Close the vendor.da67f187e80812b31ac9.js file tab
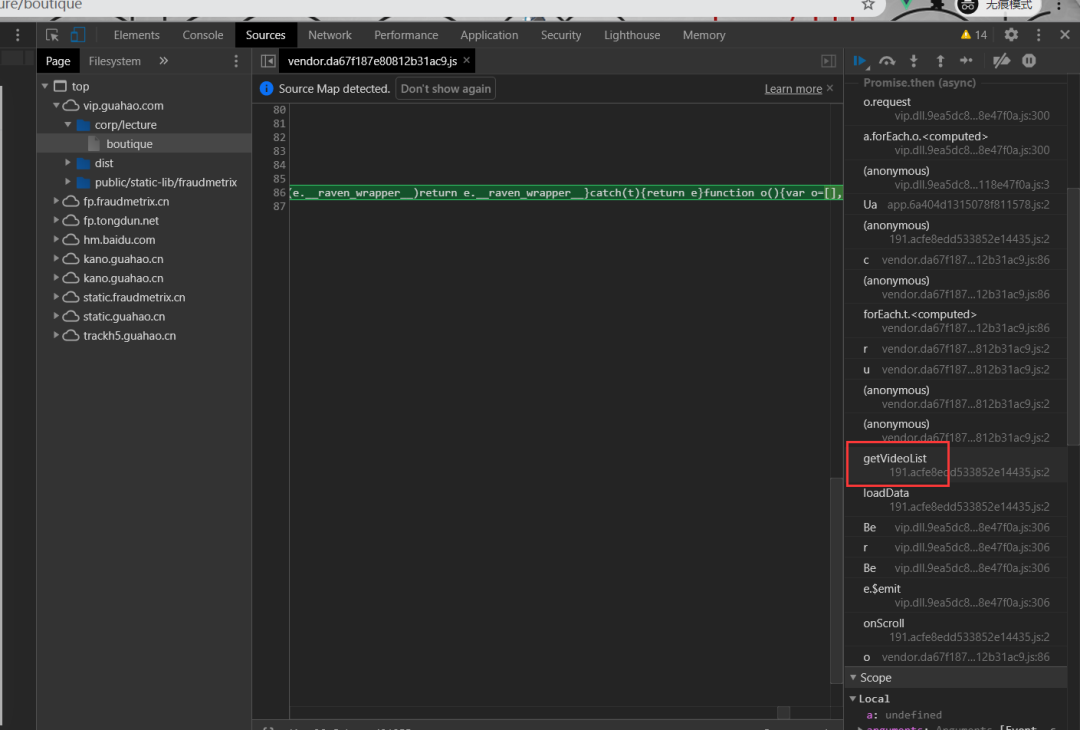Screen dimensions: 1080x730 (x=466, y=61)
